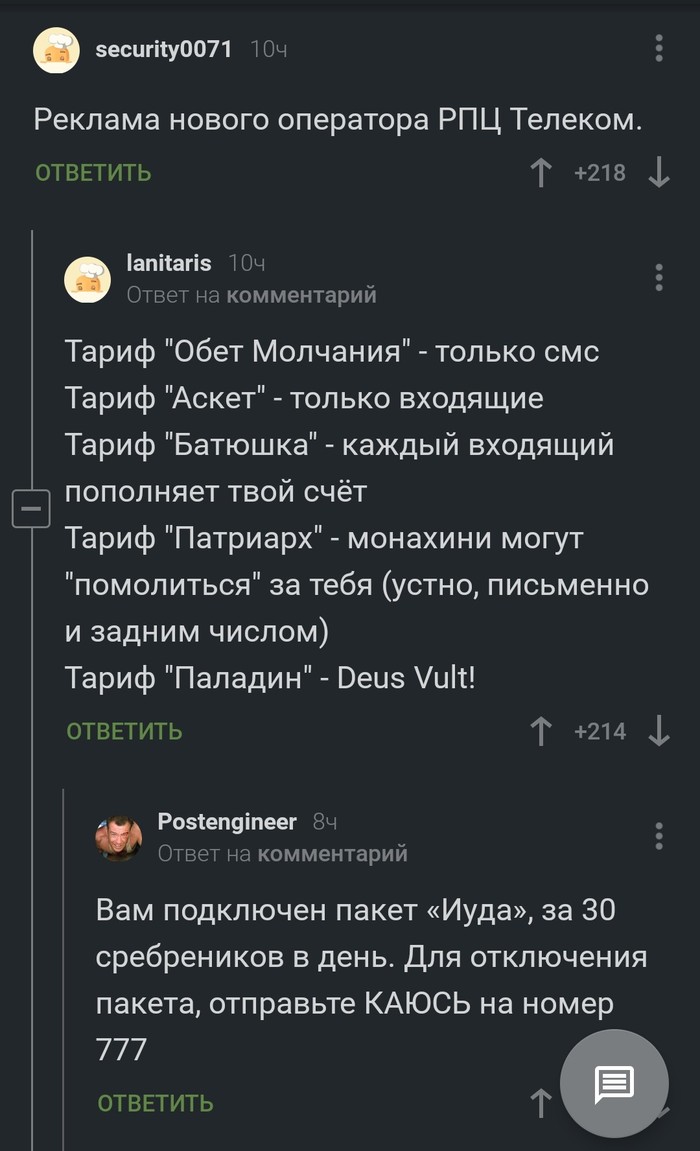
Task: Upvote Postengineer's comment
Action: [541, 1103]
